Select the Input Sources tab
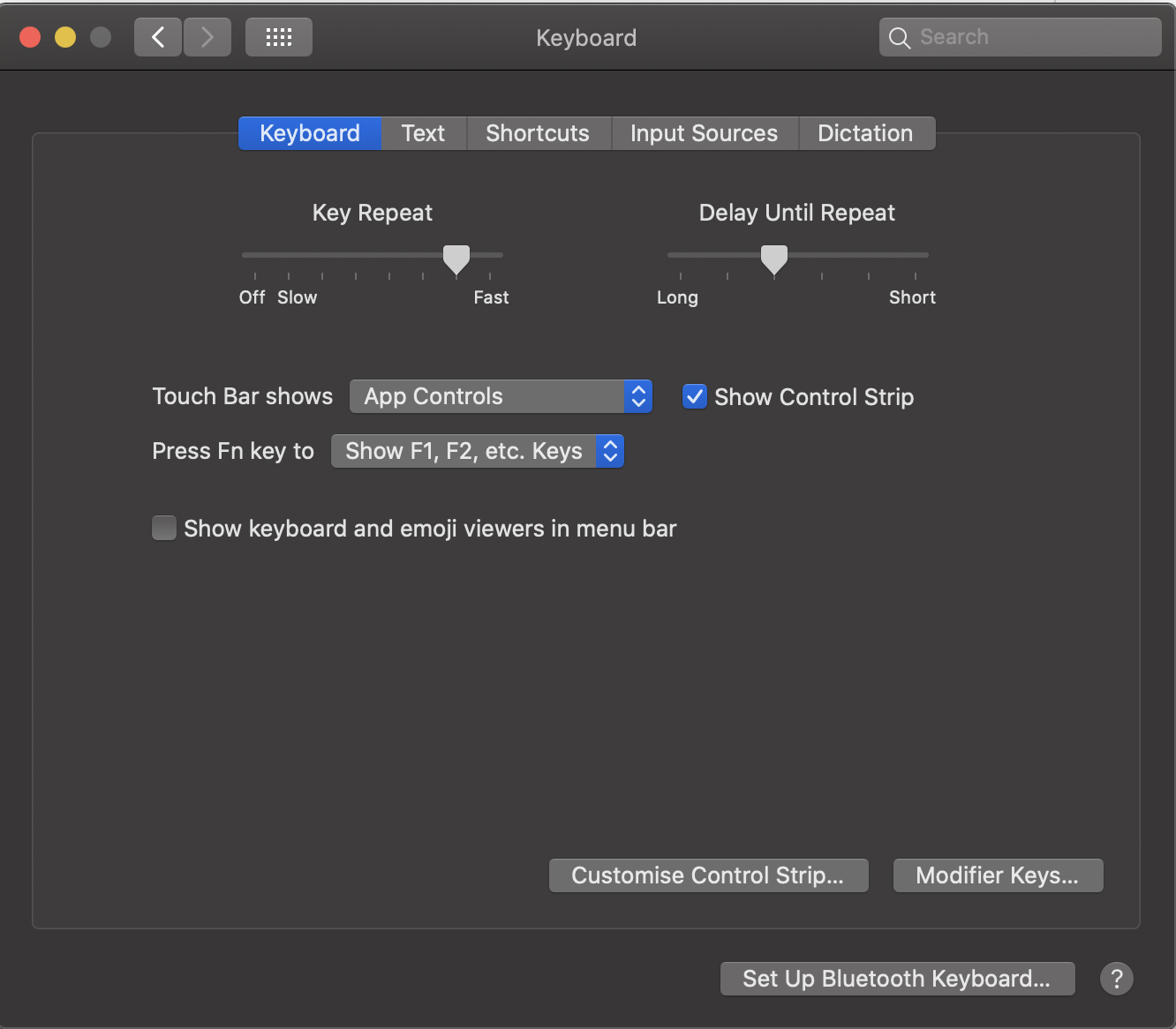Screen dimensions: 1176x1029 click(x=704, y=133)
